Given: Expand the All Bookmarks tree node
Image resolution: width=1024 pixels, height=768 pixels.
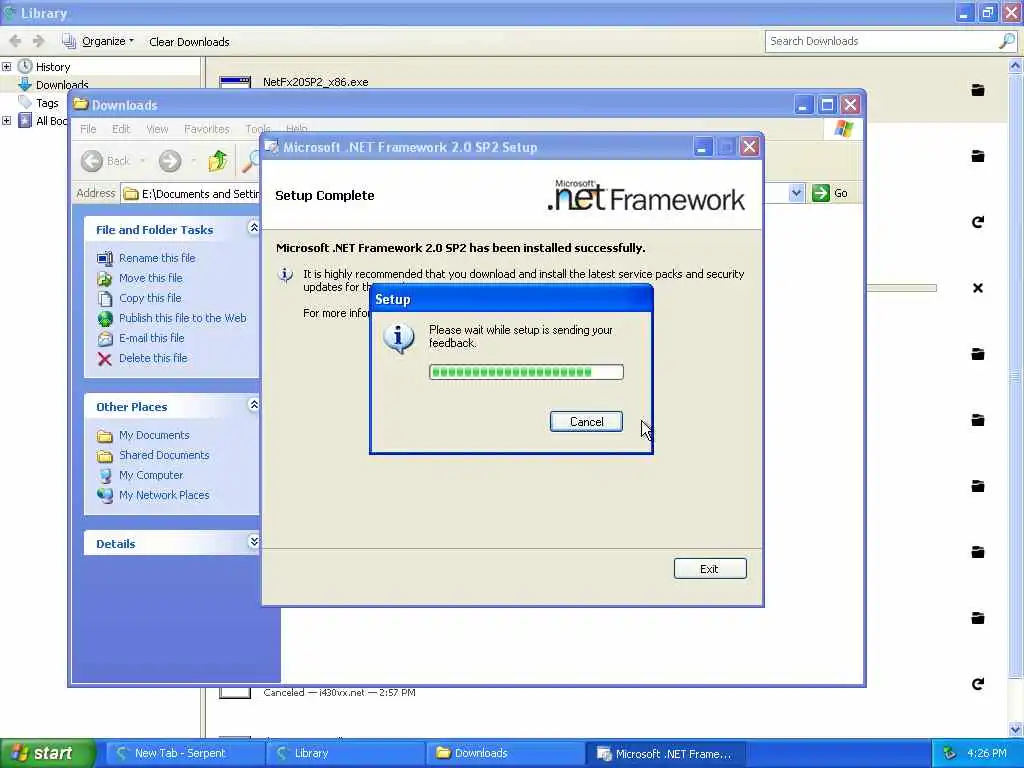Looking at the screenshot, I should [7, 121].
